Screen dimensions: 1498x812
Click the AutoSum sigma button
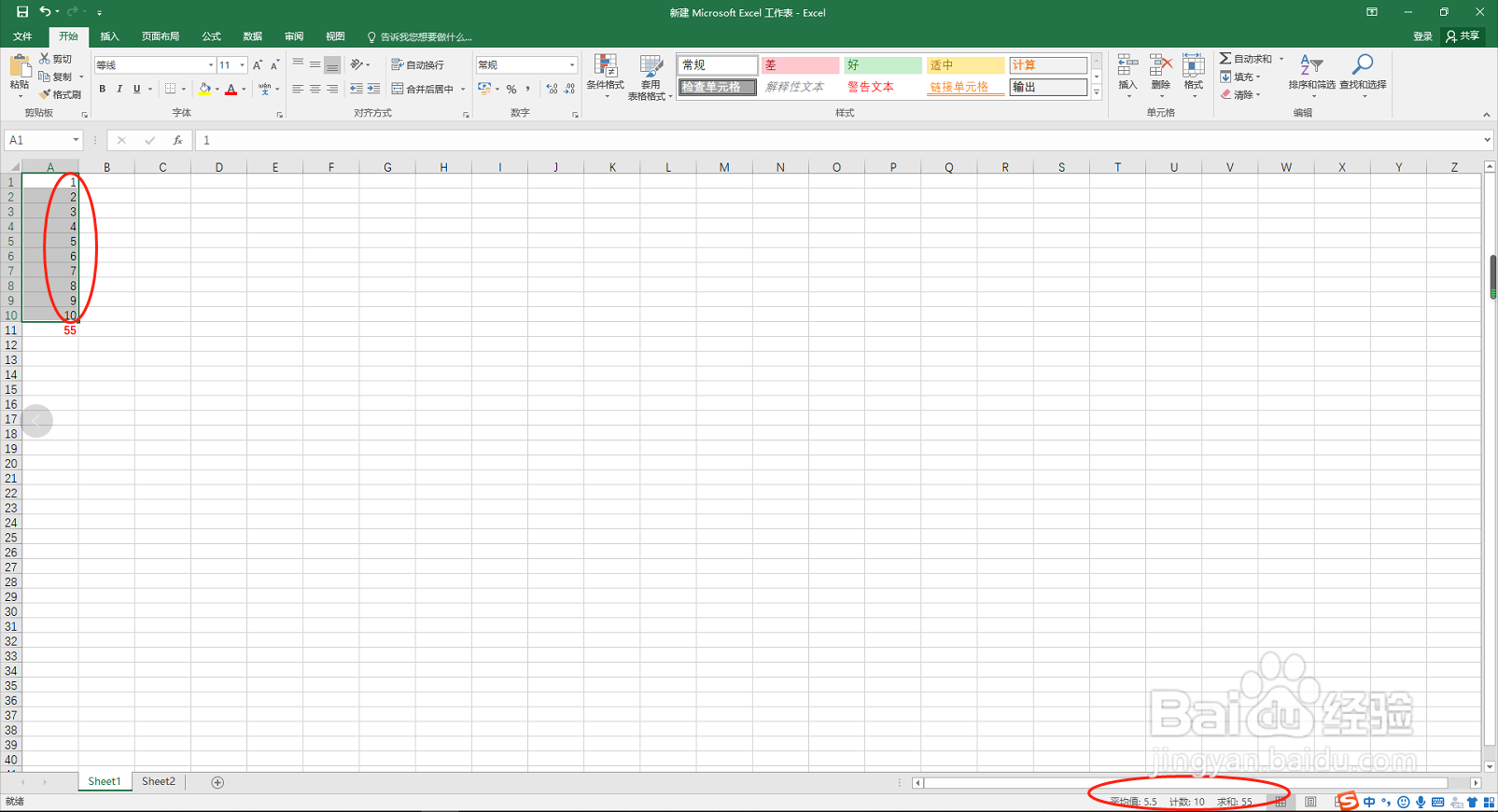point(1246,59)
